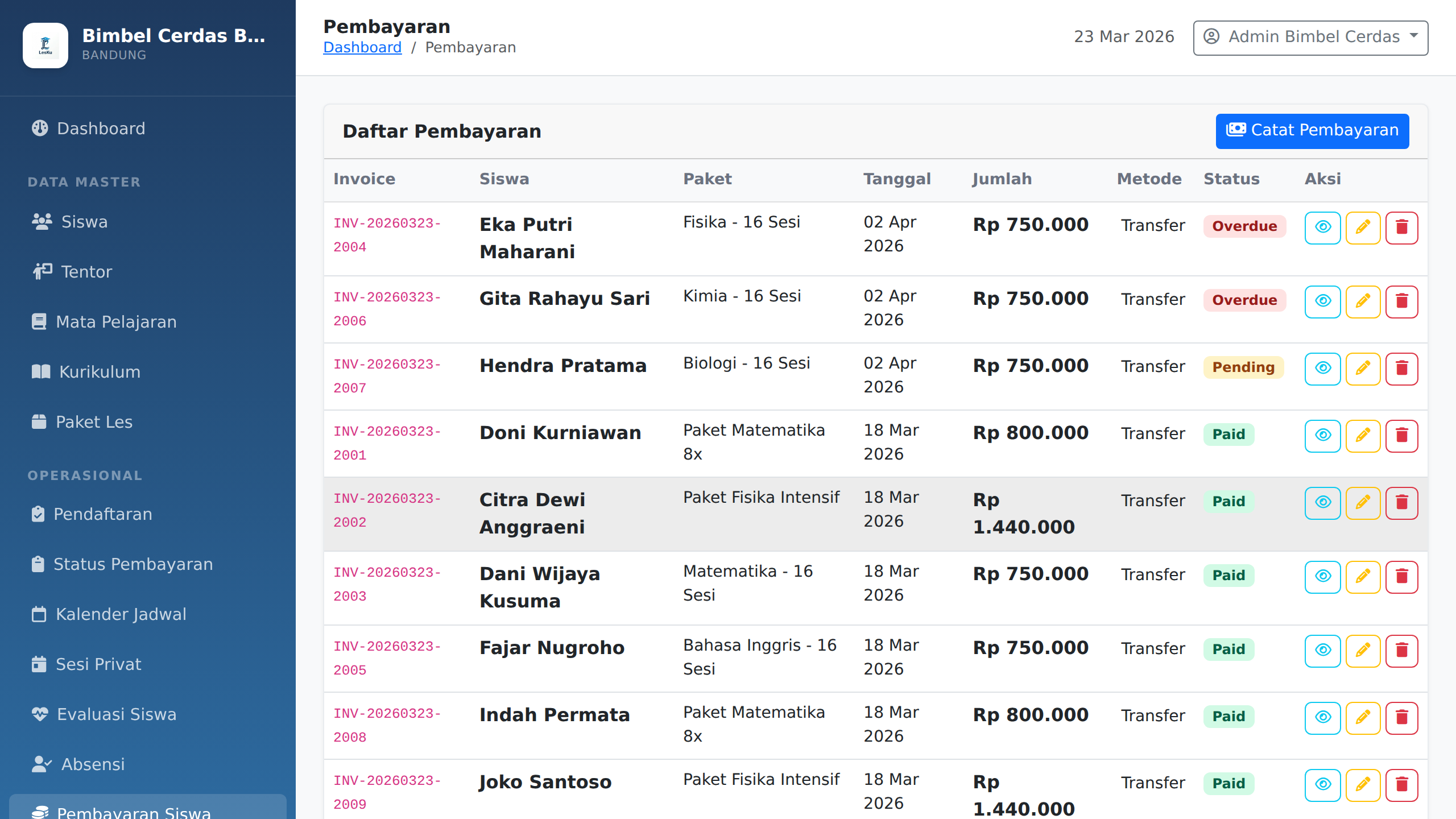The height and width of the screenshot is (819, 1456).
Task: Click the Bimbel Cerdas logo icon
Action: 45,45
